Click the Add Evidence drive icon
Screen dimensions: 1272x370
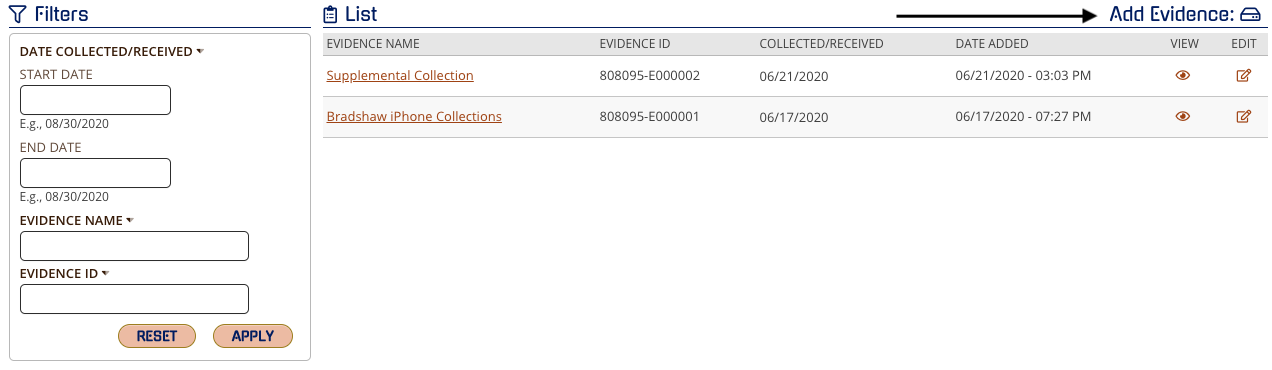click(x=1250, y=15)
